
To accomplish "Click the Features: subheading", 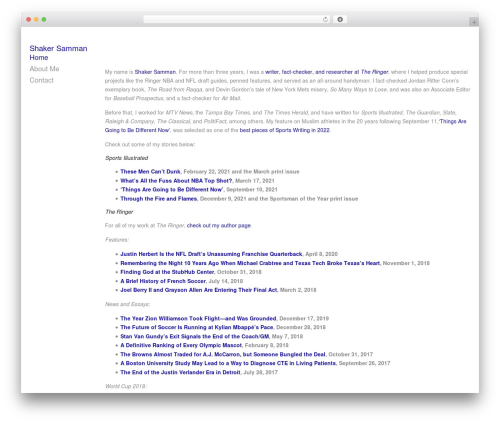I will pos(117,240).
